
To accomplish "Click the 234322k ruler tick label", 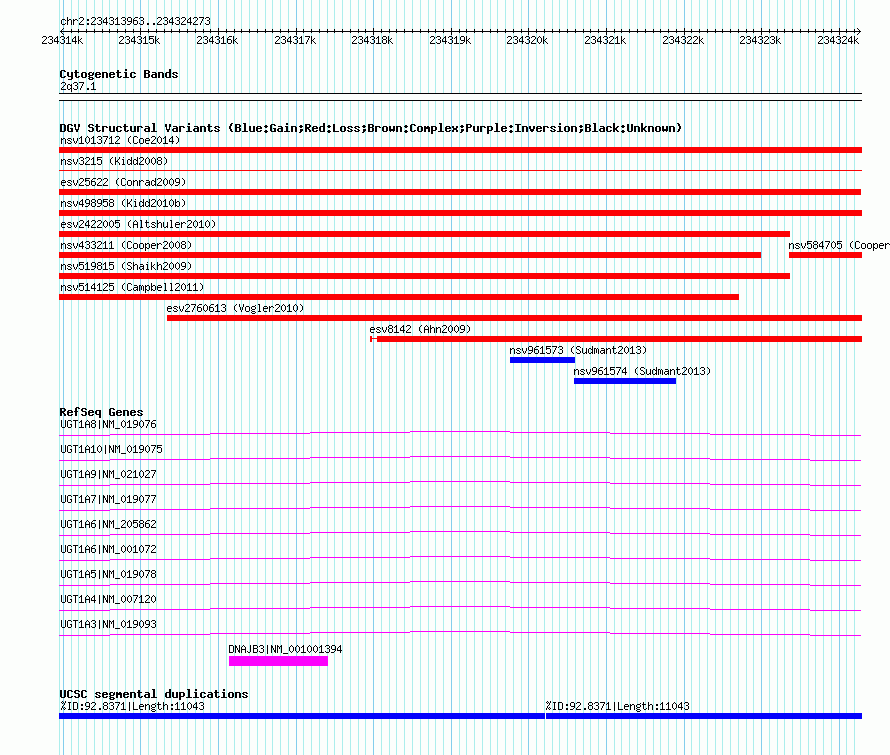I will pos(683,40).
